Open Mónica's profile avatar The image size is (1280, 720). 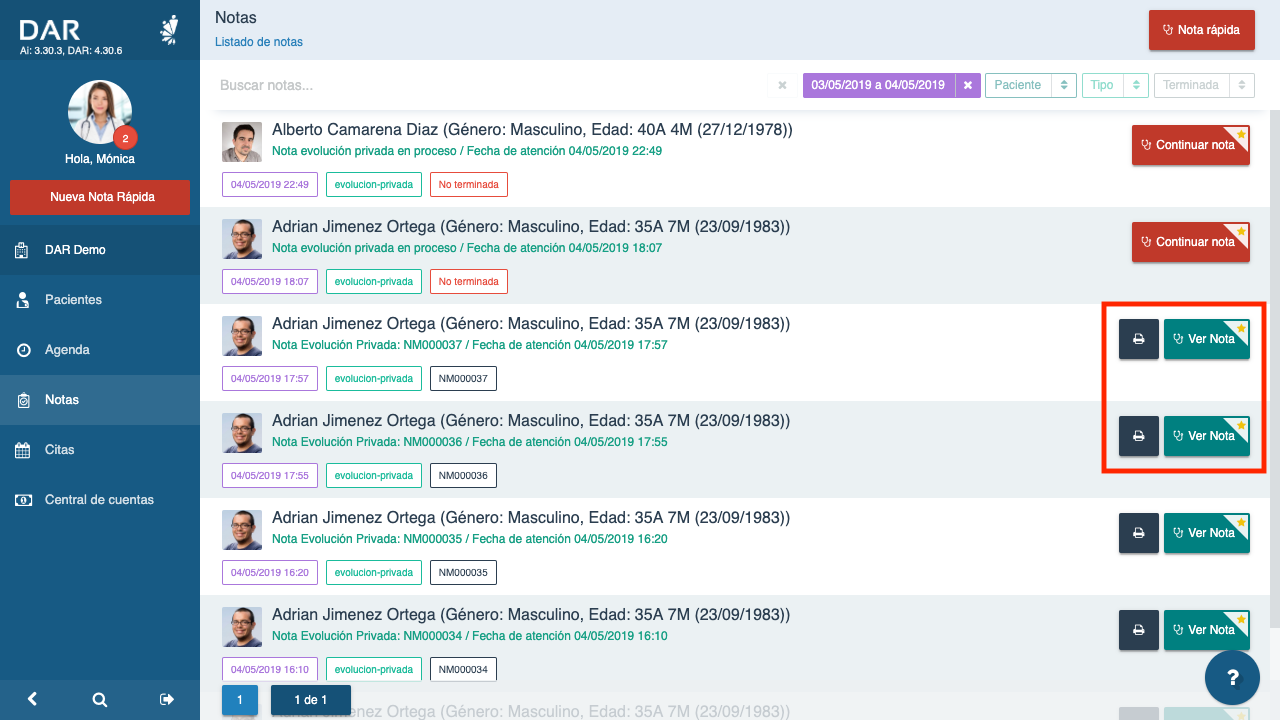[x=100, y=112]
